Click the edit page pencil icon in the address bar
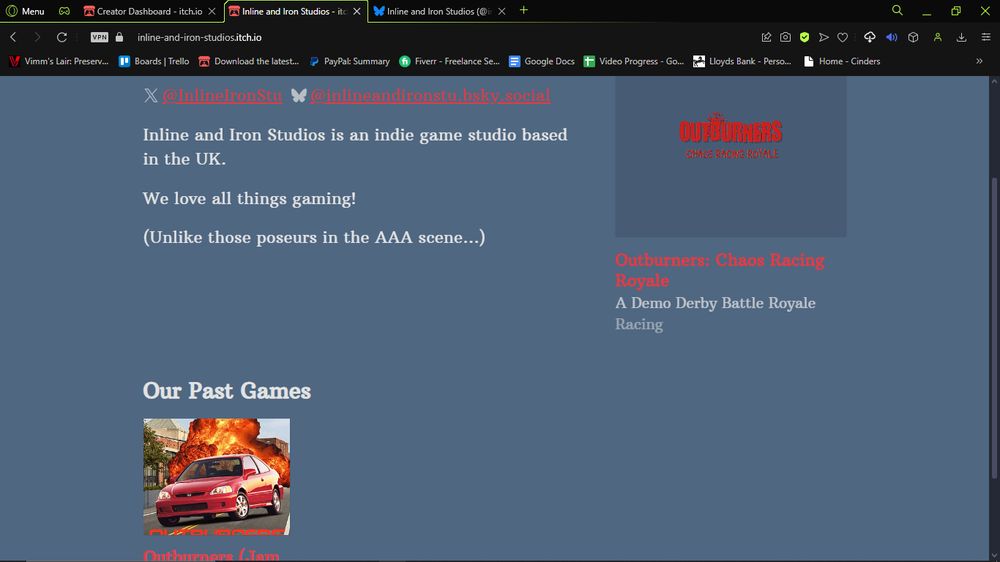Screen dimensions: 1000x562 click(767, 37)
